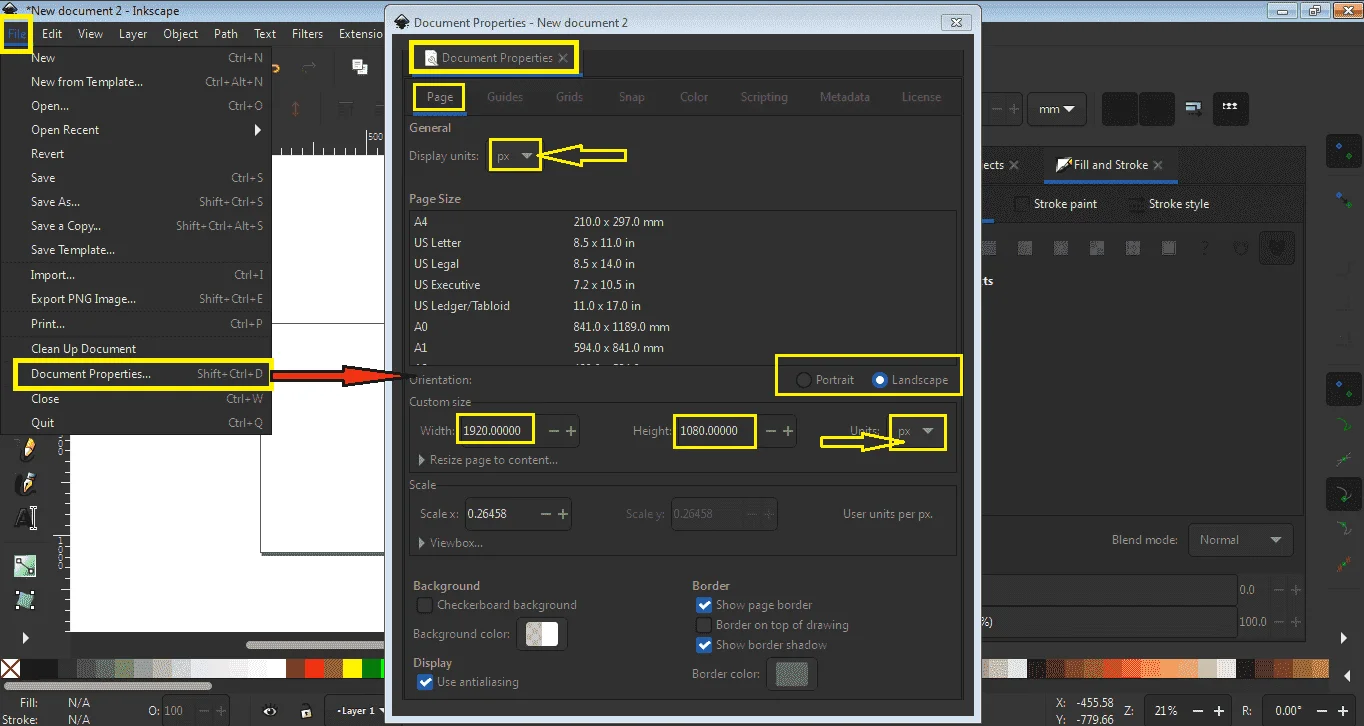Open the Edit menu
The height and width of the screenshot is (726, 1364).
pyautogui.click(x=52, y=33)
